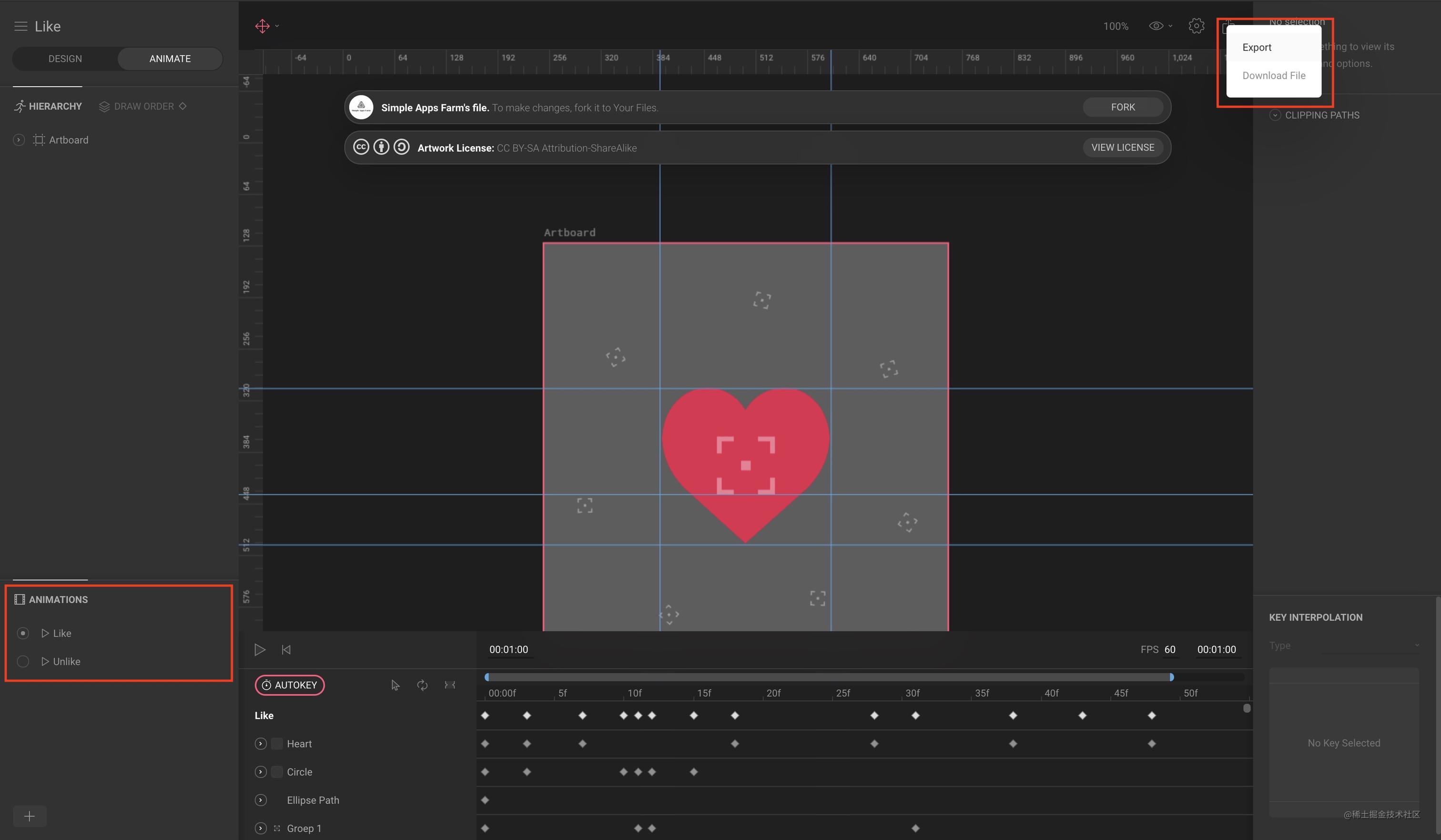This screenshot has height=840, width=1441.
Task: Click the left handle of the timeline range bar
Action: 487,677
